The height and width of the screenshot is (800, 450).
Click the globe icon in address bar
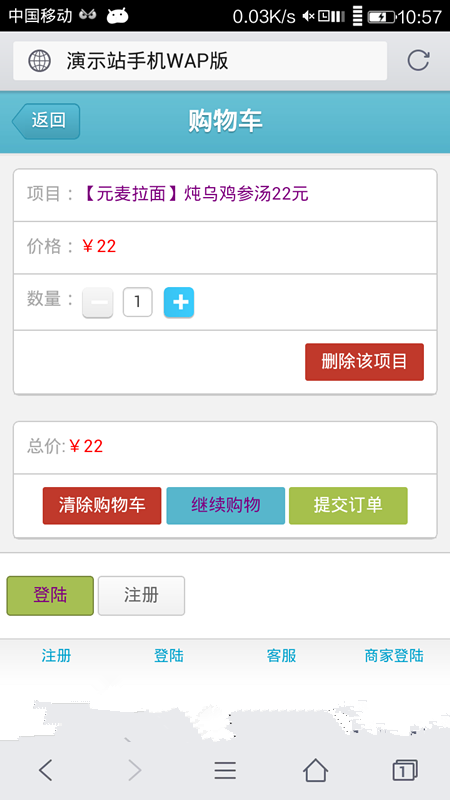(x=39, y=61)
